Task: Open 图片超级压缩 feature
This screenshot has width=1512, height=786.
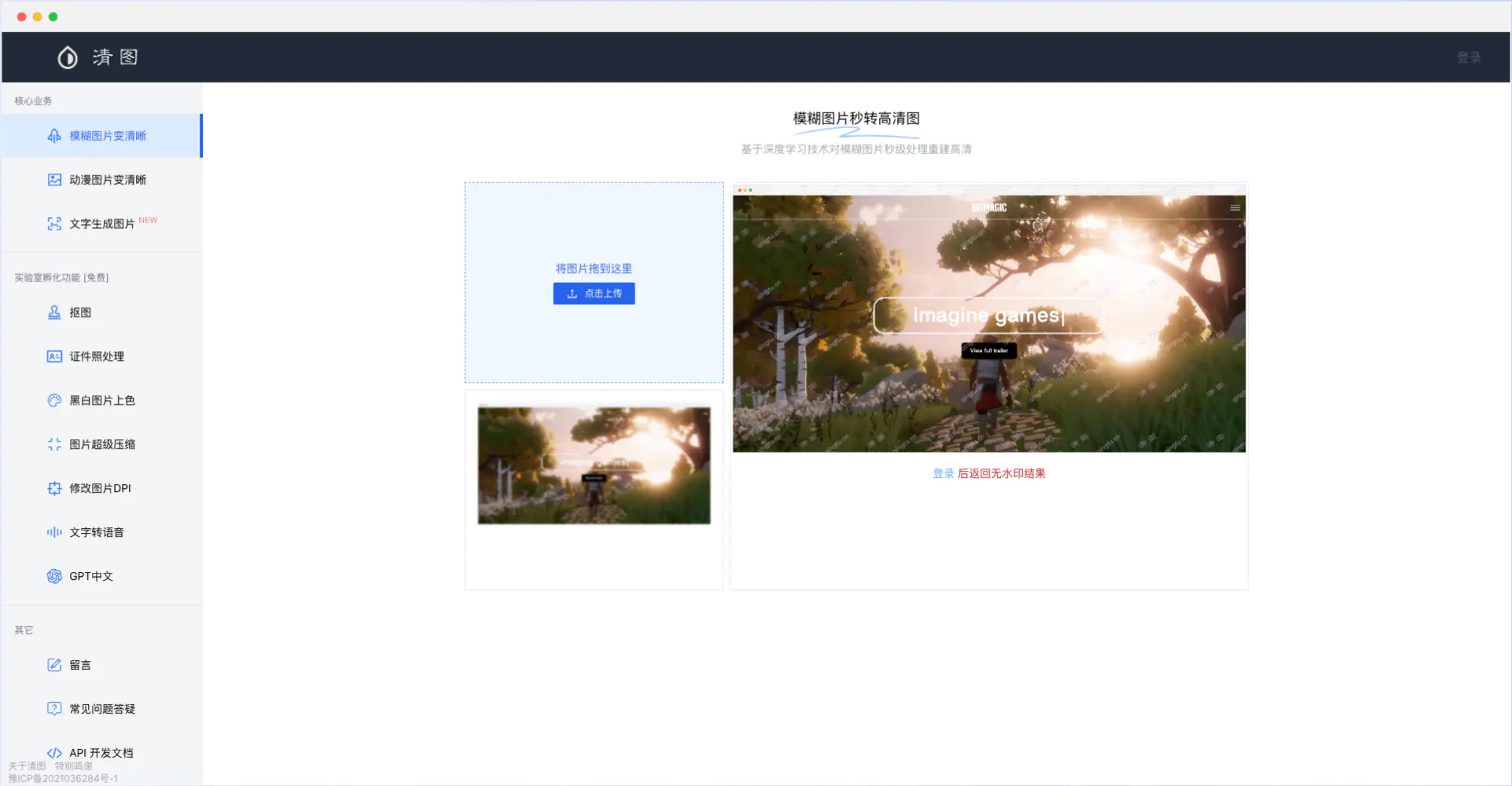Action: click(x=102, y=444)
